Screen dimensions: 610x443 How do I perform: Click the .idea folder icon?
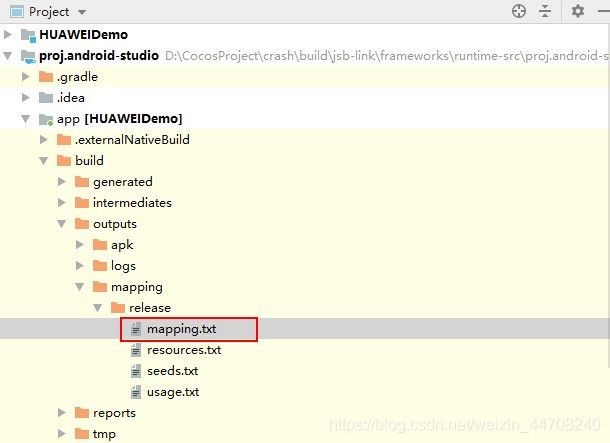tap(46, 98)
